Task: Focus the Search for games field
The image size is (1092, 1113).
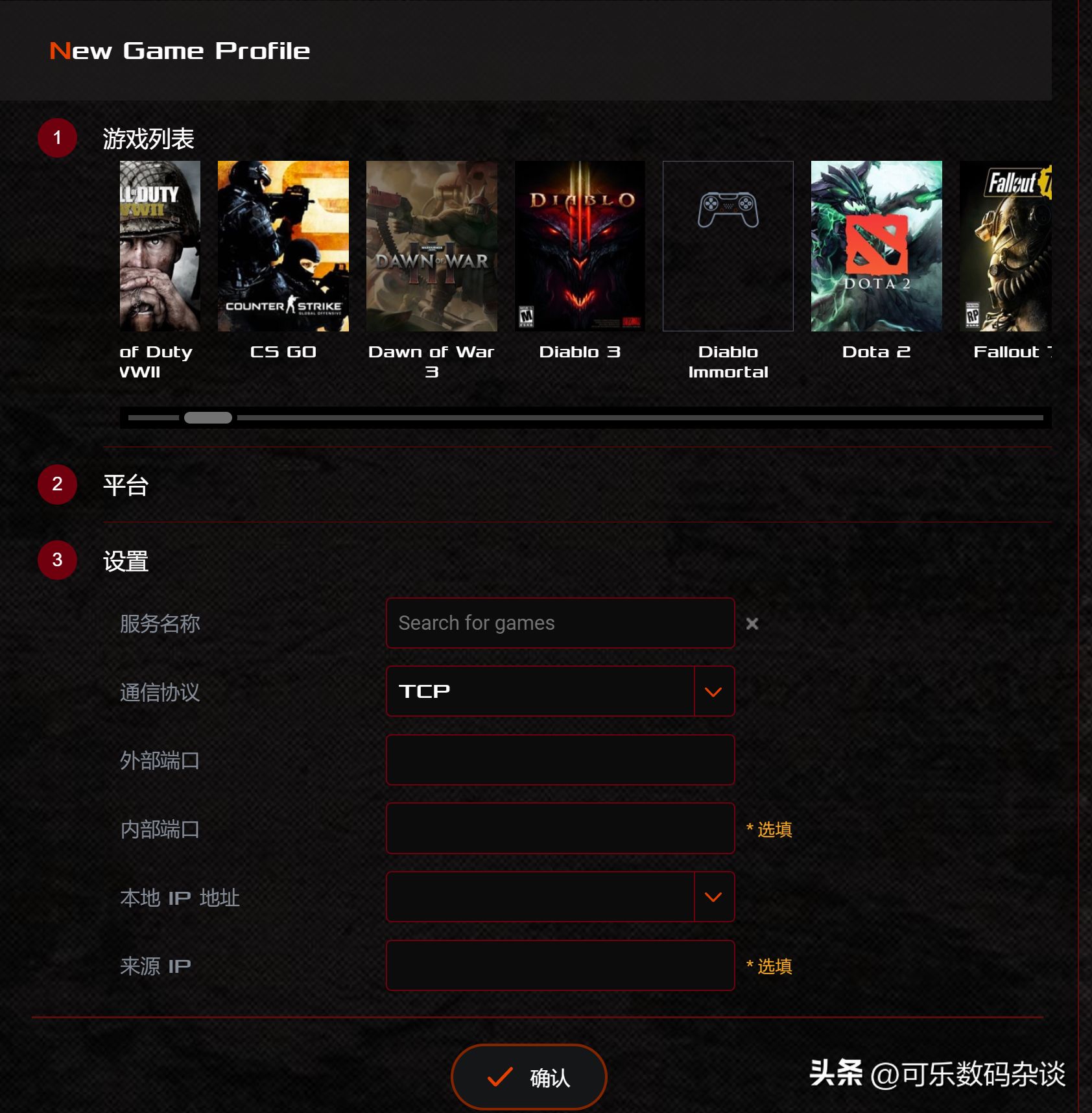Action: tap(560, 623)
